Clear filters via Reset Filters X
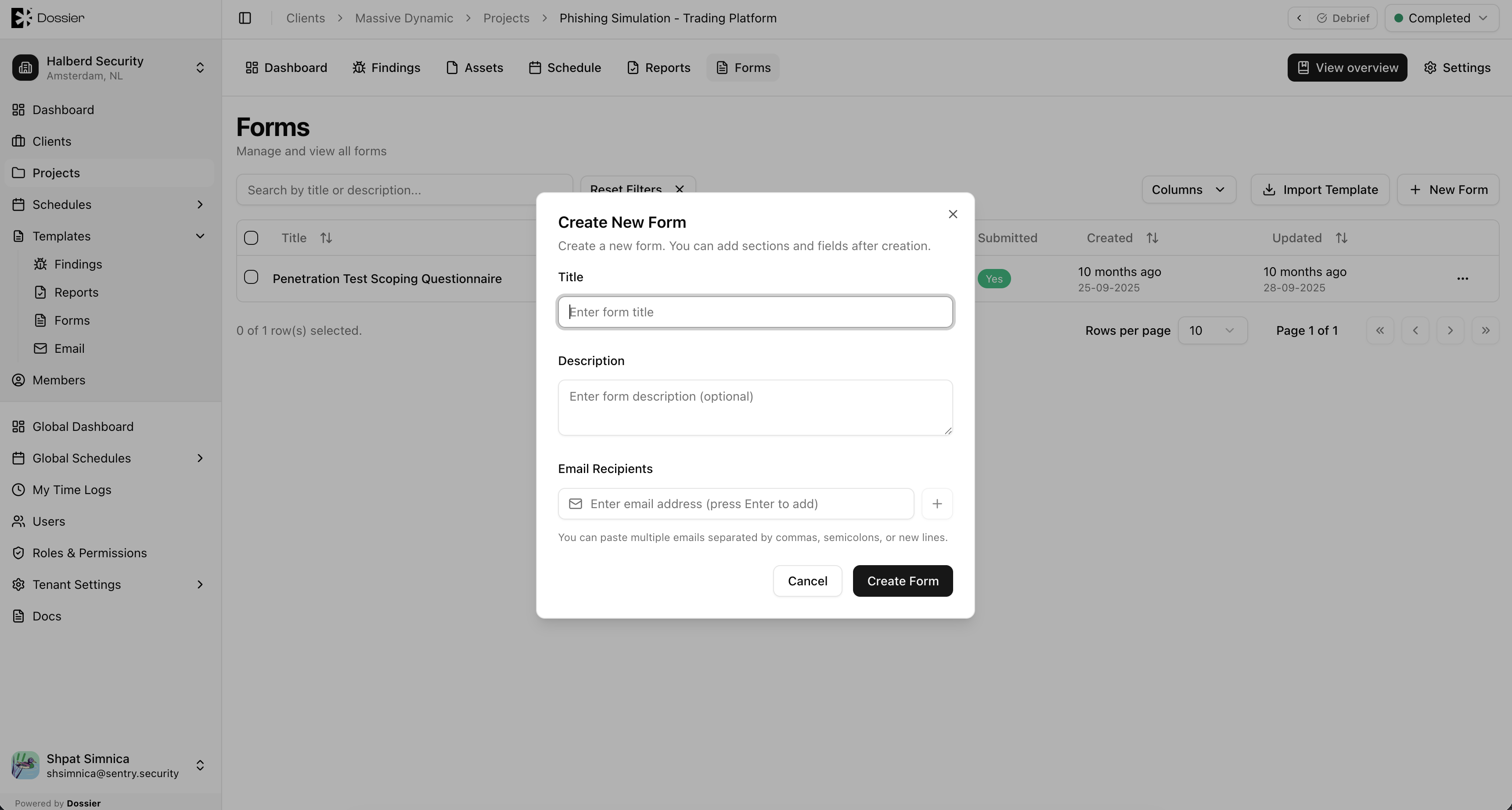This screenshot has width=1512, height=810. [679, 189]
